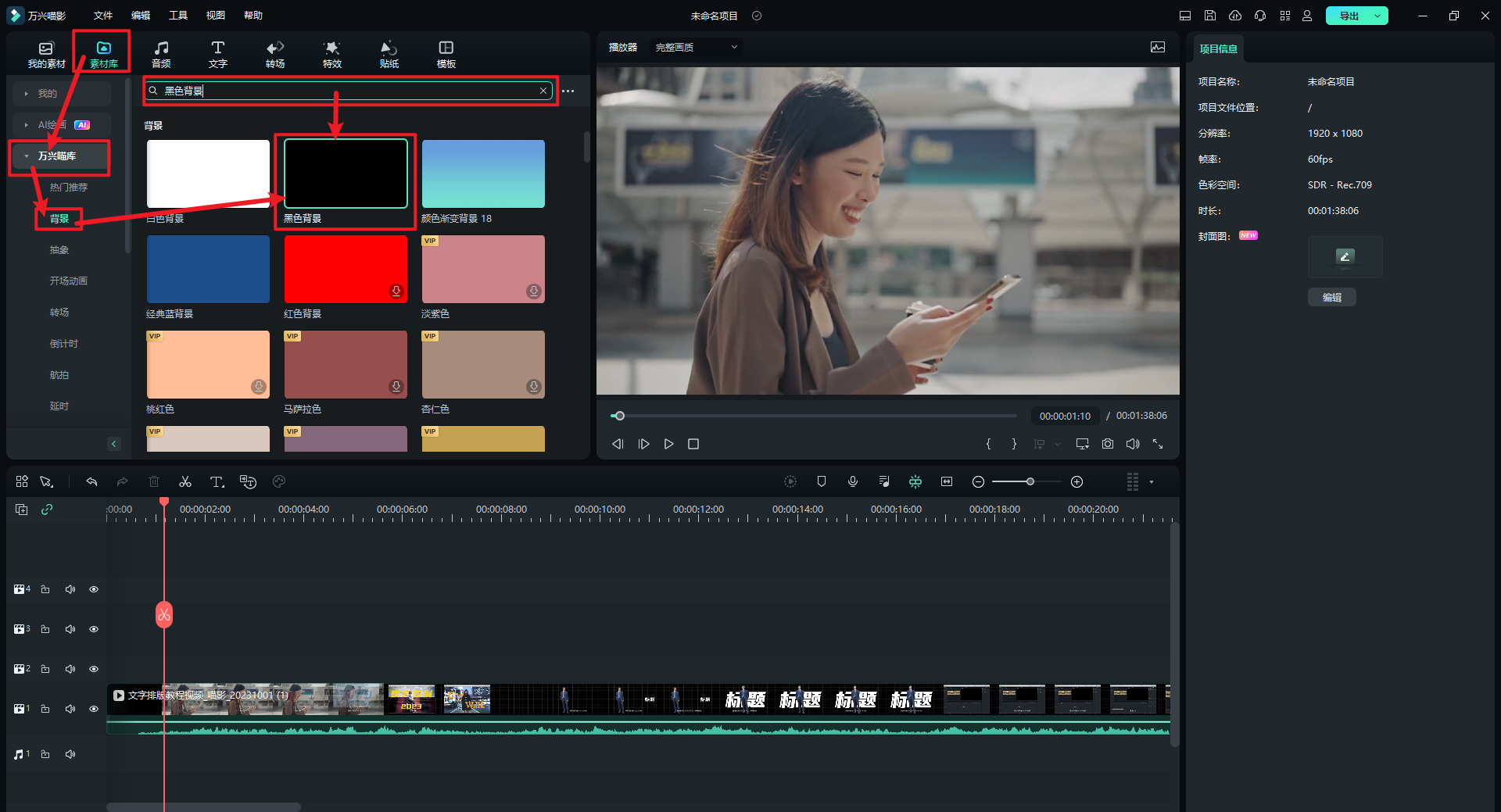Image resolution: width=1501 pixels, height=812 pixels.
Task: Open the Effects (特效) panel
Action: [332, 54]
